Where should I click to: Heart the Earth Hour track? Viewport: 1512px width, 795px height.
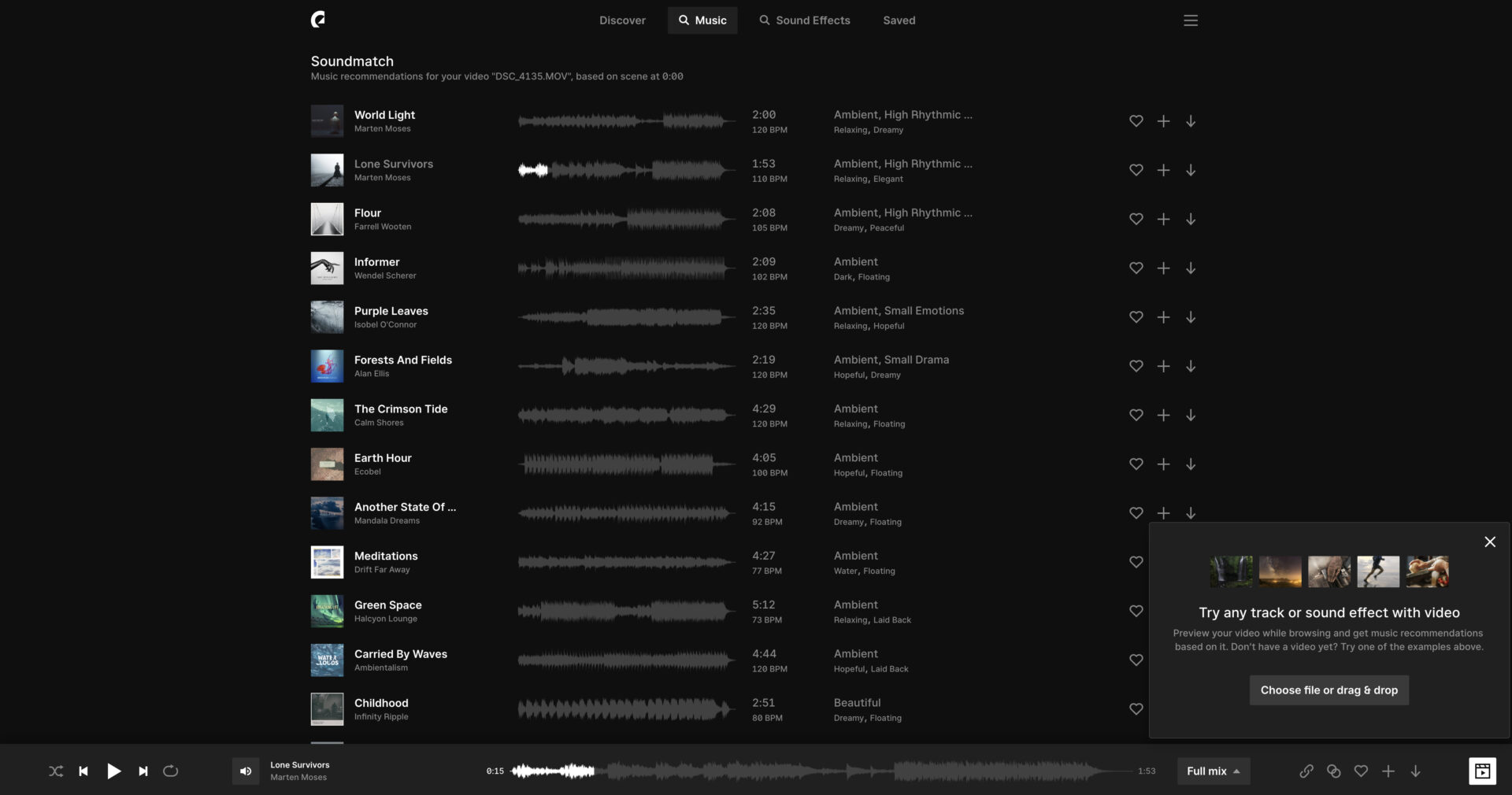point(1136,464)
